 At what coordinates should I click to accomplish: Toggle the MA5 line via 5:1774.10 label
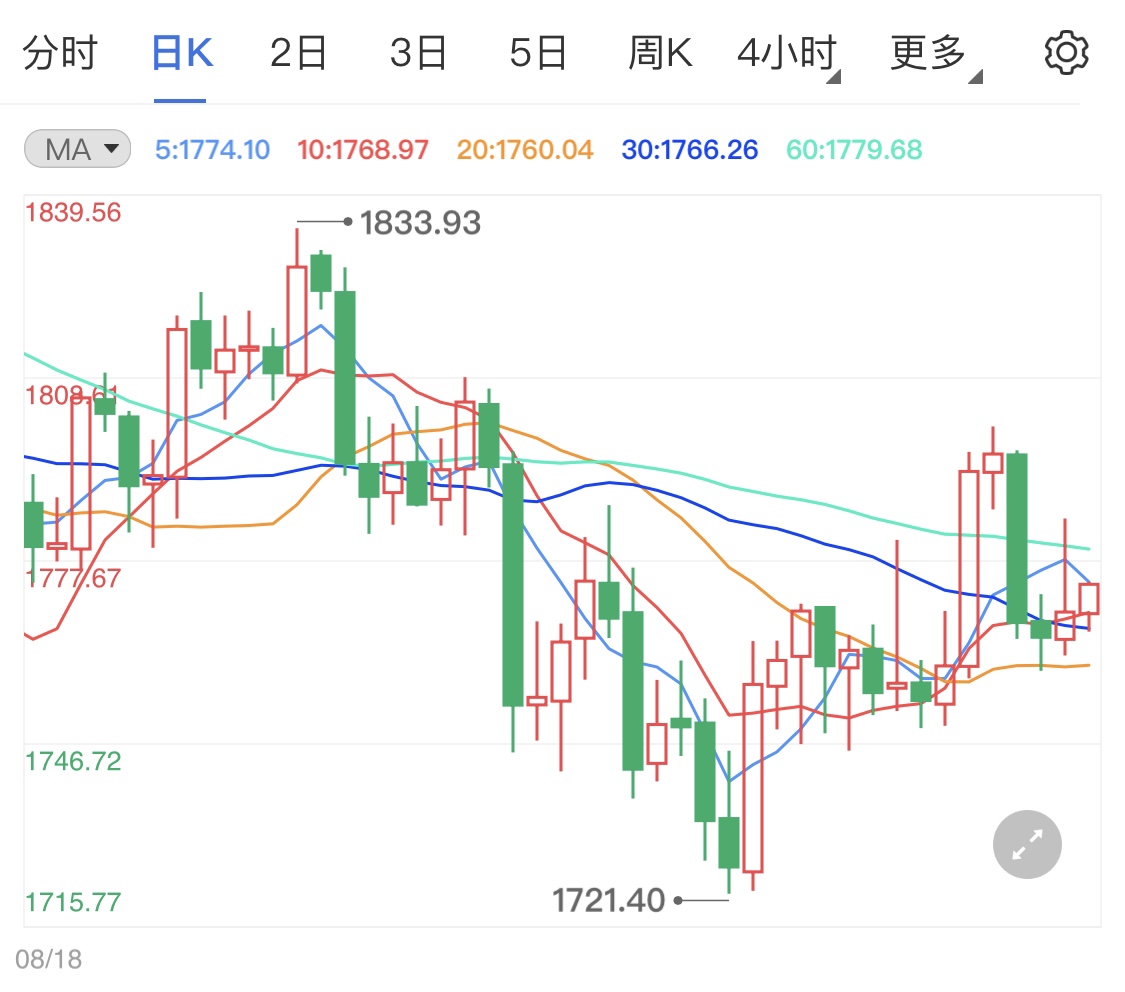(x=213, y=147)
